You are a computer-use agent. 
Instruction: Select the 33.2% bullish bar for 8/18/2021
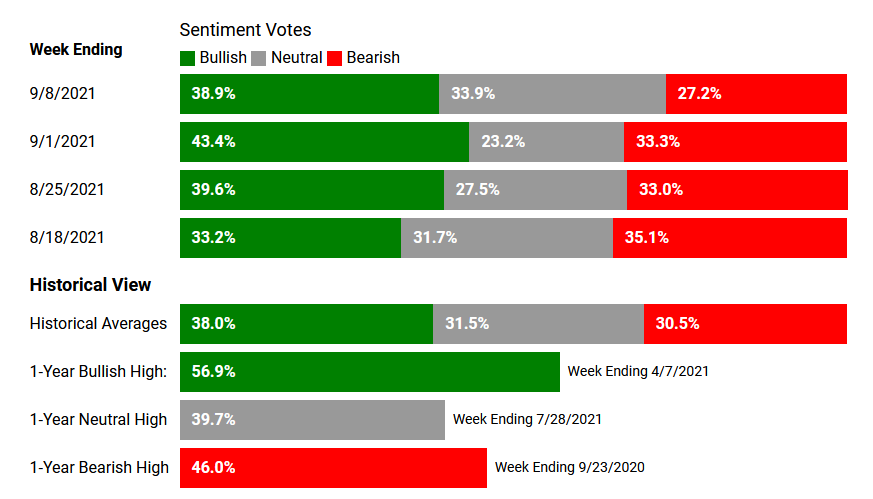(x=290, y=238)
